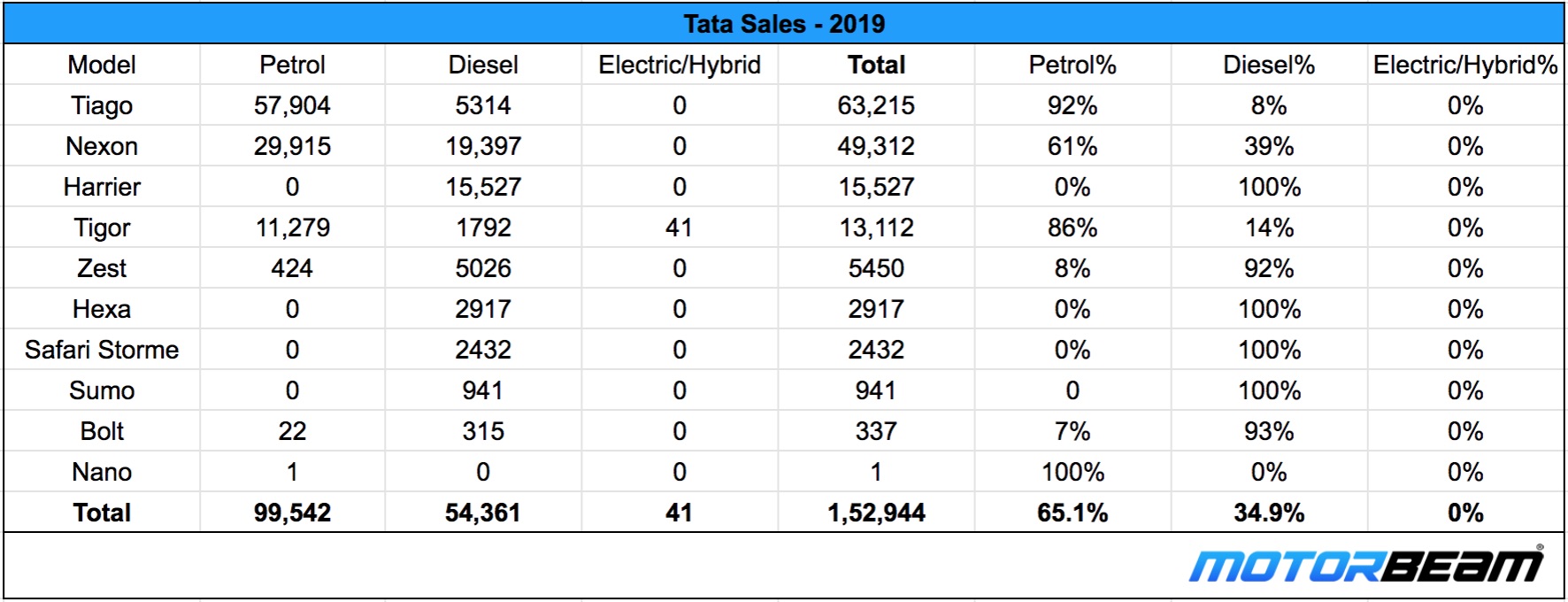Image resolution: width=1568 pixels, height=602 pixels.
Task: Select Hexa diesel value 2917
Action: click(483, 309)
